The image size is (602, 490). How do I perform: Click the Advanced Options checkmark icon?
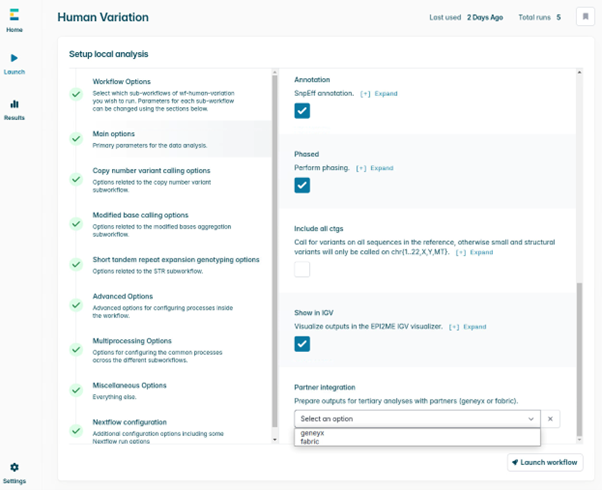[76, 305]
